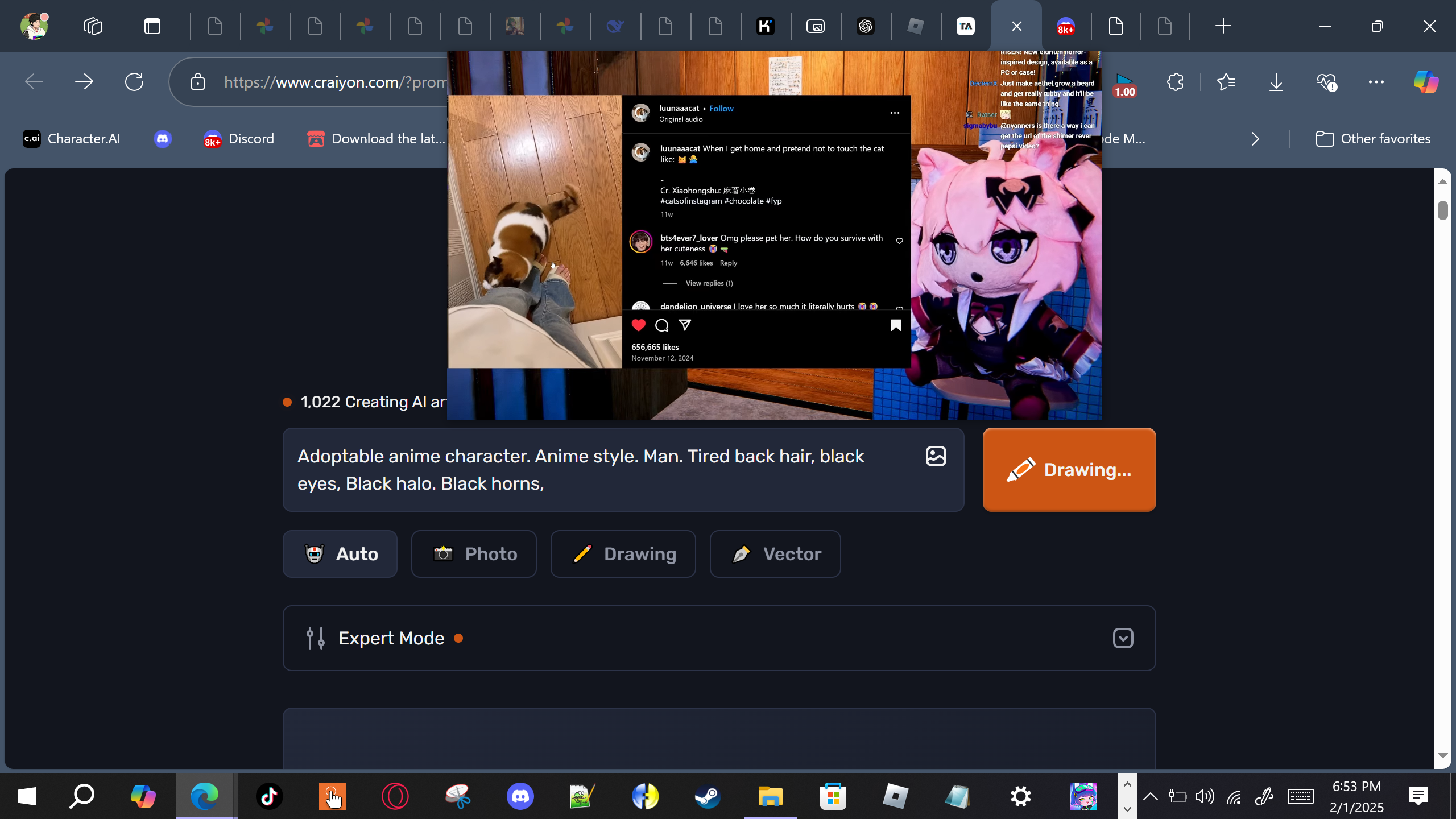The height and width of the screenshot is (819, 1456).
Task: Open the downloads arrow icon
Action: (1276, 82)
